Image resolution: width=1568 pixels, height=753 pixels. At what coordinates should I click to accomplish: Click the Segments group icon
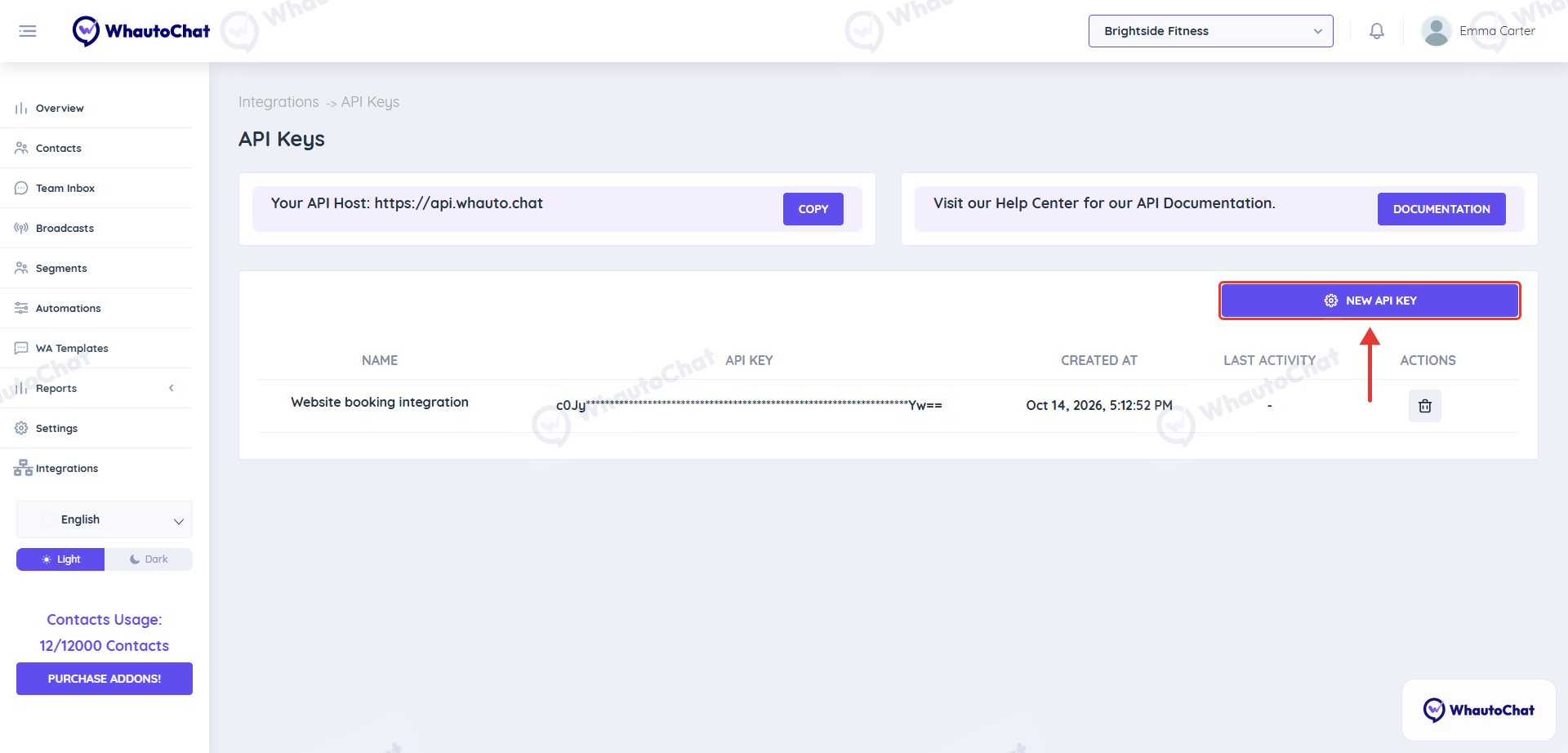click(x=21, y=269)
